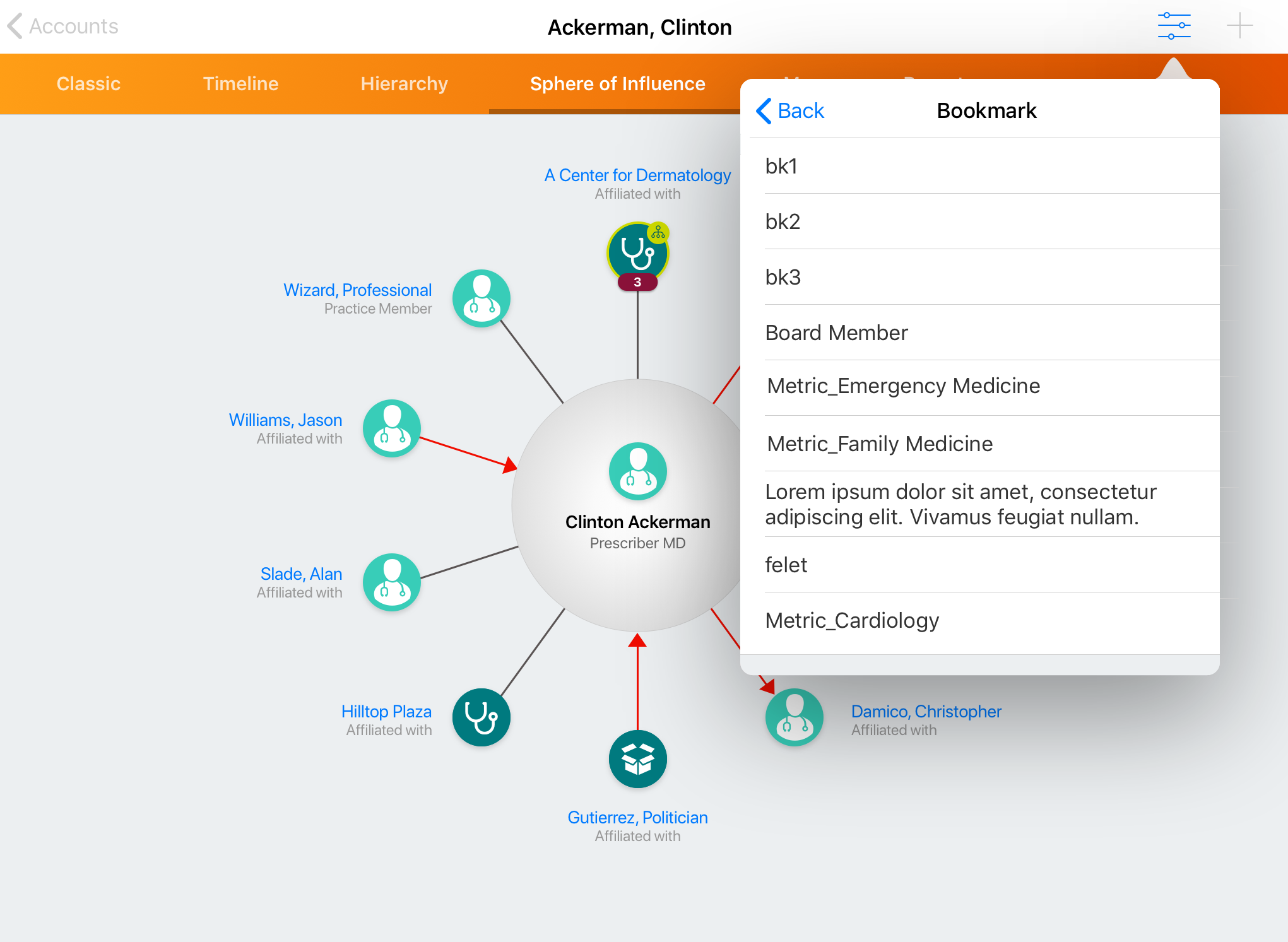Switch to the Timeline tab
The image size is (1288, 942).
(x=240, y=84)
